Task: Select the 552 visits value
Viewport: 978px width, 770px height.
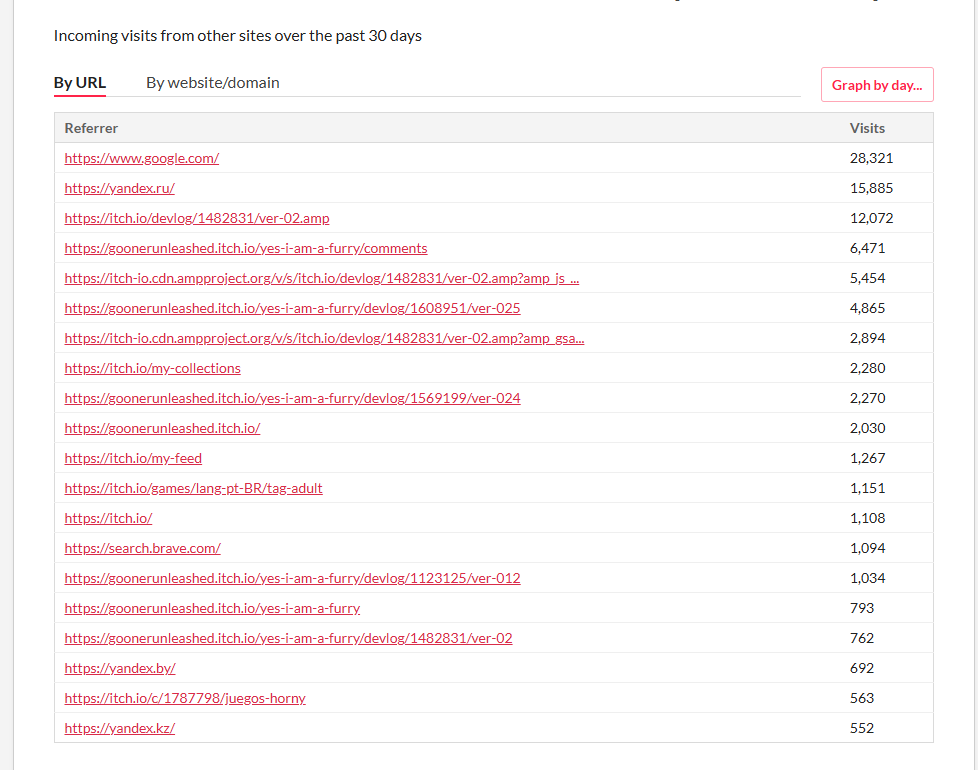Action: pos(862,728)
